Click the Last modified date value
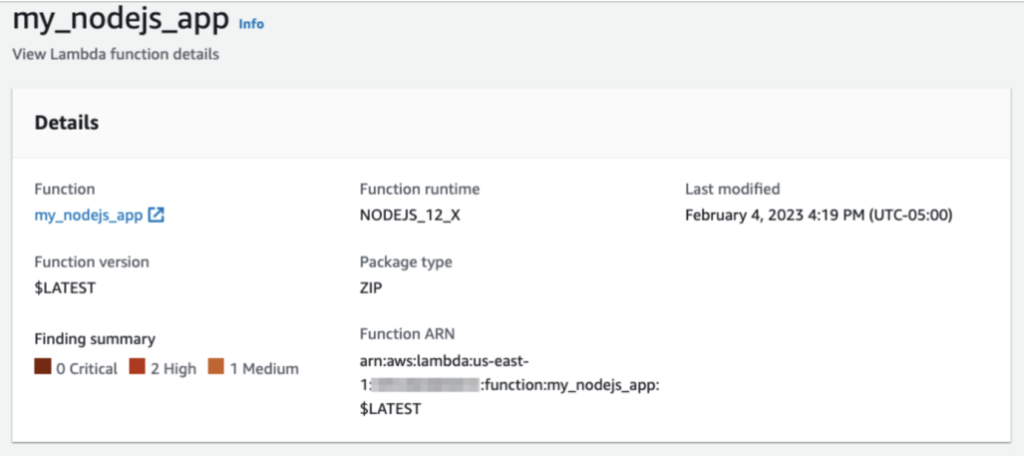The image size is (1024, 456). 819,215
